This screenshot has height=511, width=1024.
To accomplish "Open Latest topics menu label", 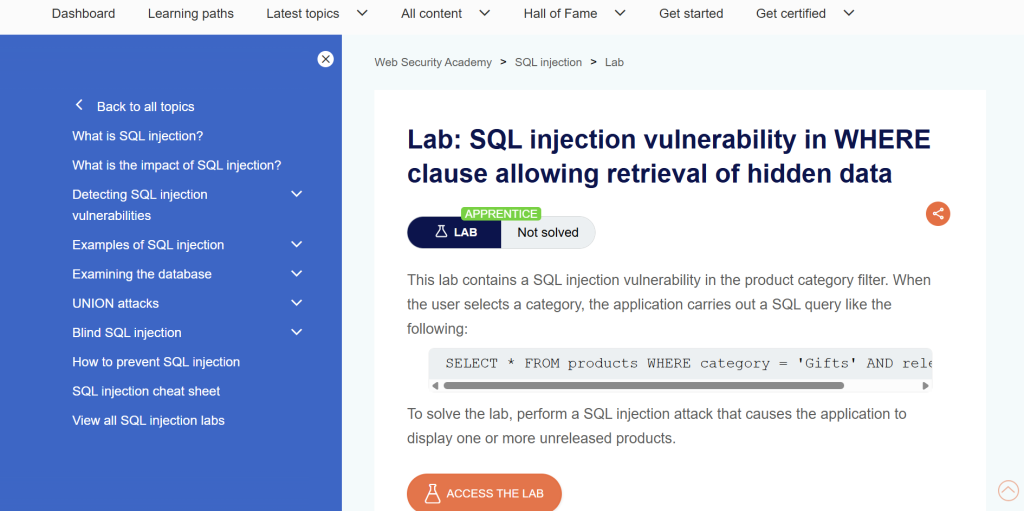I will click(x=303, y=13).
